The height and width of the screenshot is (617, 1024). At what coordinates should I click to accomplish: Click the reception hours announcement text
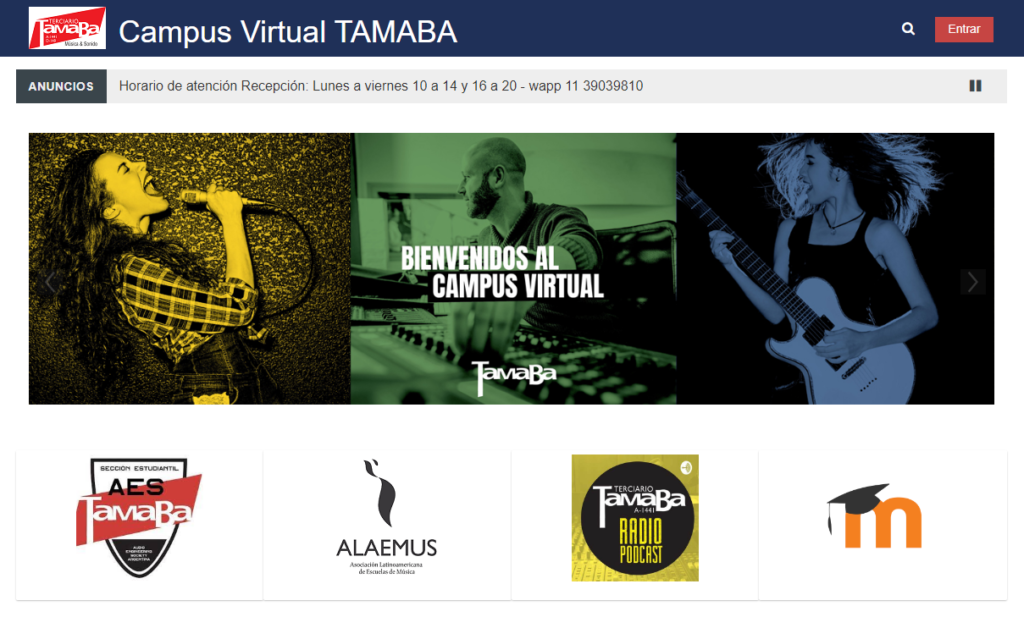381,86
